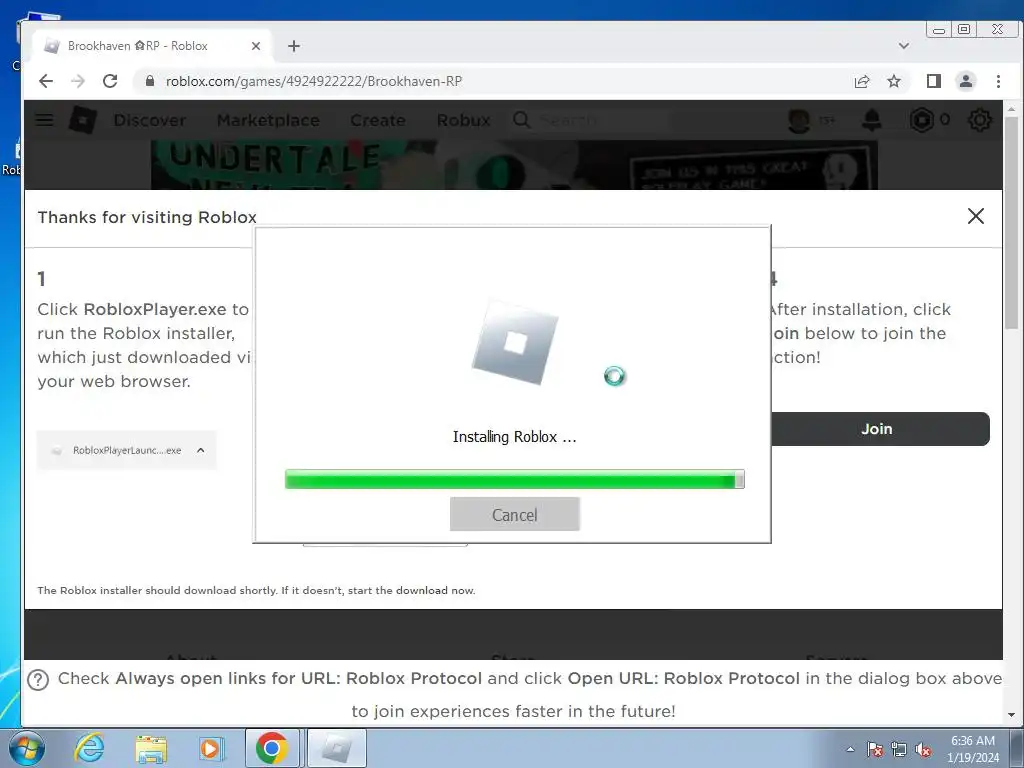
Task: Close the Brookhaven RP tab
Action: [x=256, y=46]
